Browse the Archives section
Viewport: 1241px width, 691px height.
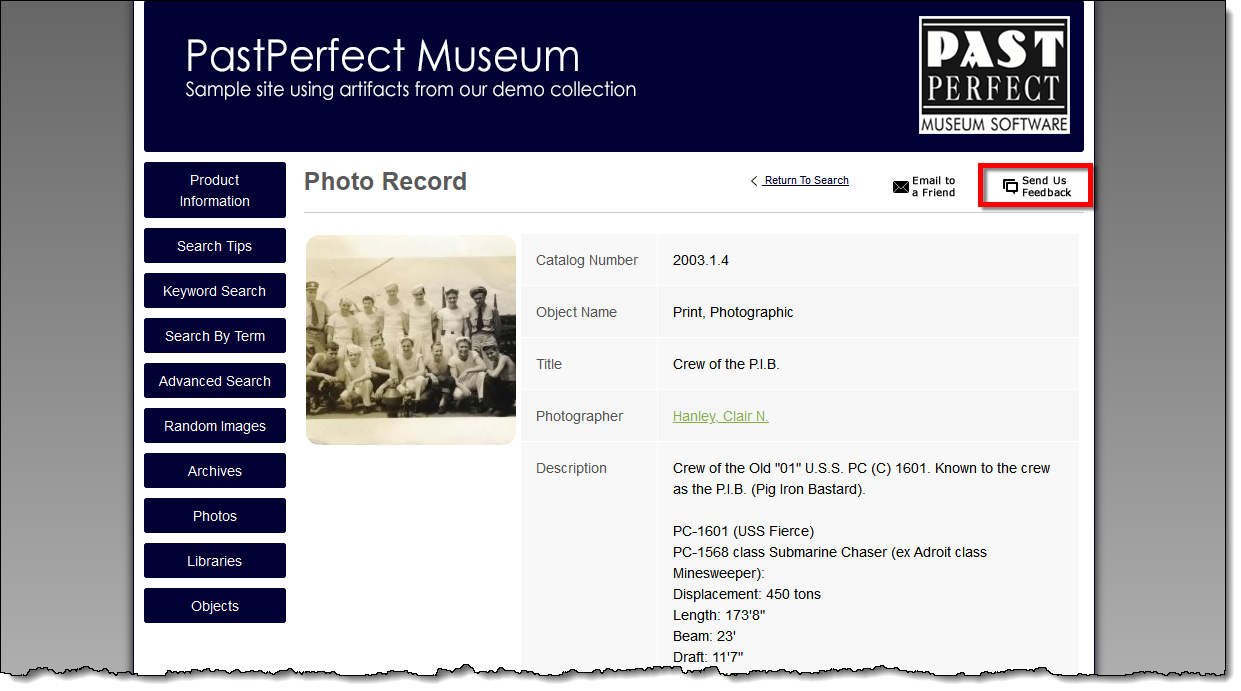point(215,471)
